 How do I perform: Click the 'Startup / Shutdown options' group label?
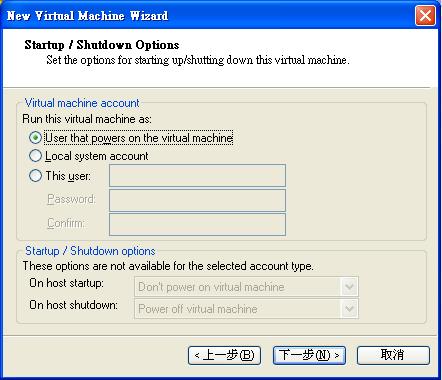point(90,251)
